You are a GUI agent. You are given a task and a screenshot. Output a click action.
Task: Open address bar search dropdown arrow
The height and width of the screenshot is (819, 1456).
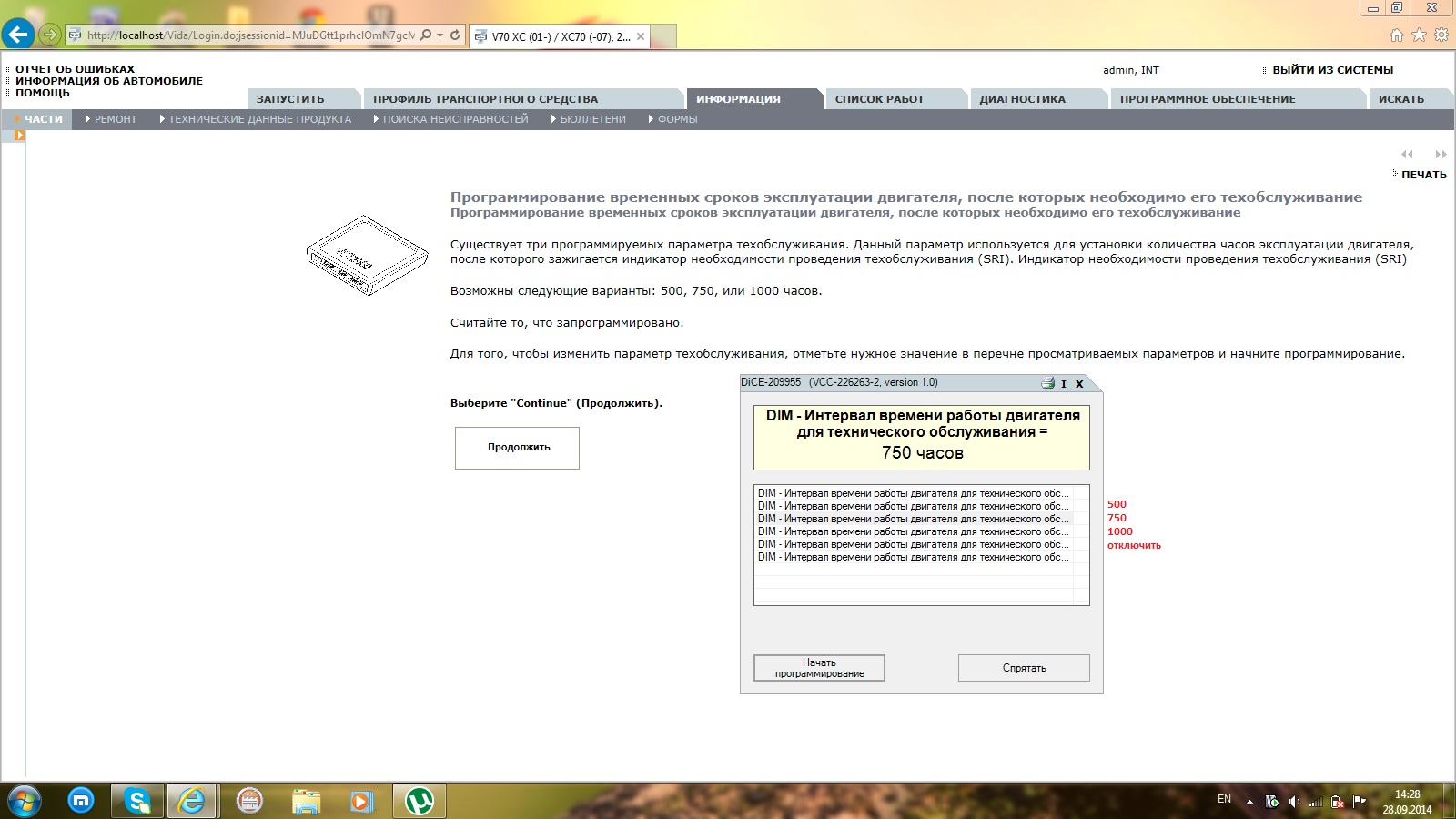click(x=440, y=35)
